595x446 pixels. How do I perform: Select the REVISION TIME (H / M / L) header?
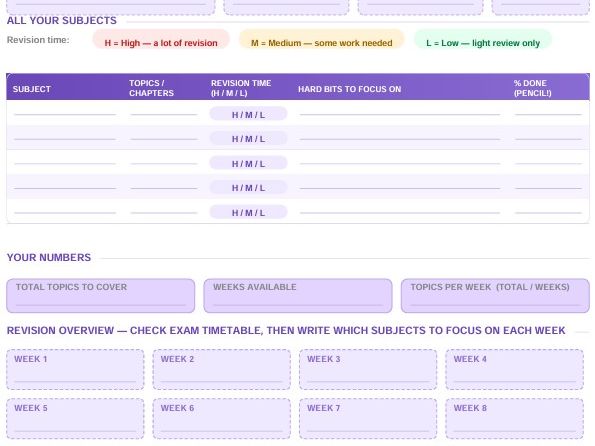241,88
